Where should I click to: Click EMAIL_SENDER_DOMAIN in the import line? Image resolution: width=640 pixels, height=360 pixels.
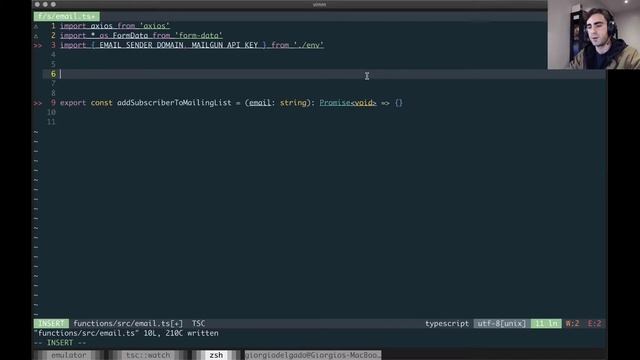pos(141,45)
